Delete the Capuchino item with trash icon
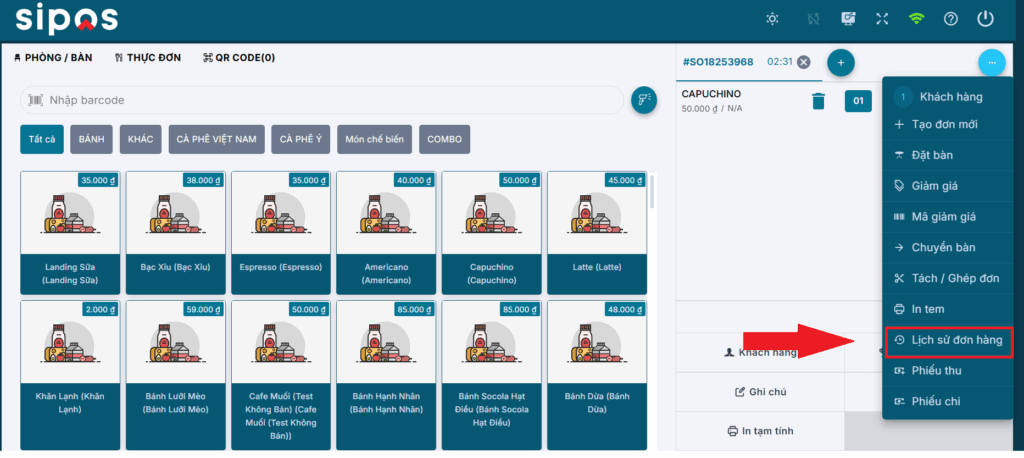Screen dimensions: 1024x458 (818, 100)
